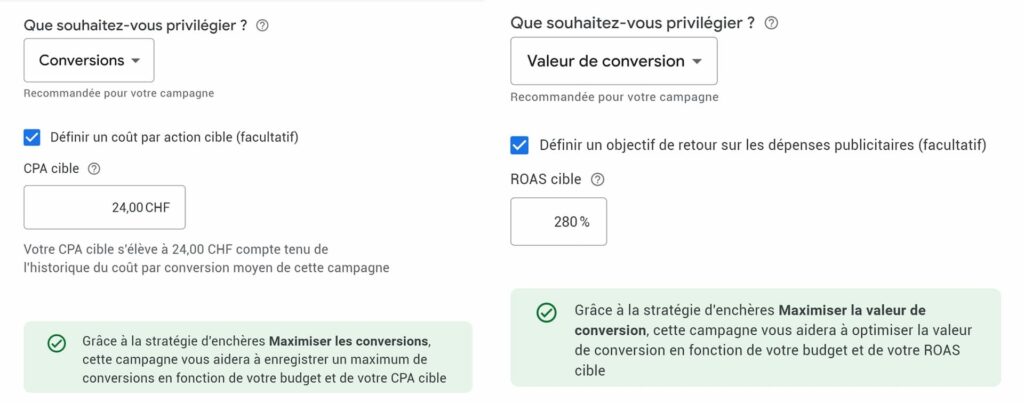Expand the Conversions dropdown
The height and width of the screenshot is (403, 1024).
[x=89, y=60]
